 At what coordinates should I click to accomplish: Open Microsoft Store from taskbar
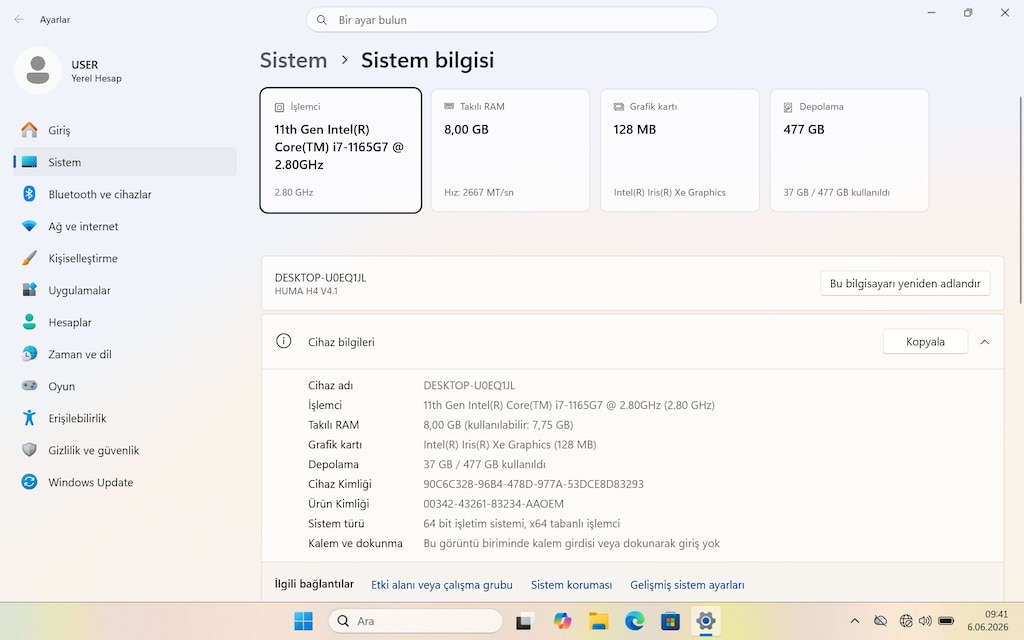pos(670,621)
